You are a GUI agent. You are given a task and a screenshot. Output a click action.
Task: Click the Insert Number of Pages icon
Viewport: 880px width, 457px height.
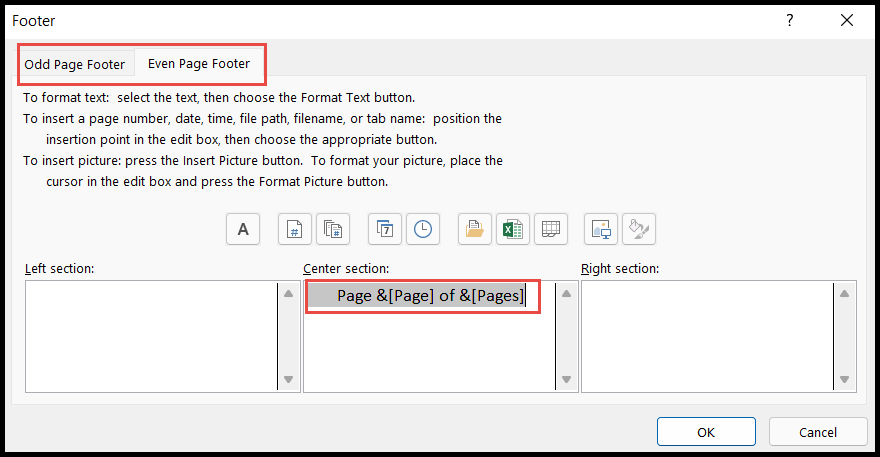pyautogui.click(x=332, y=229)
